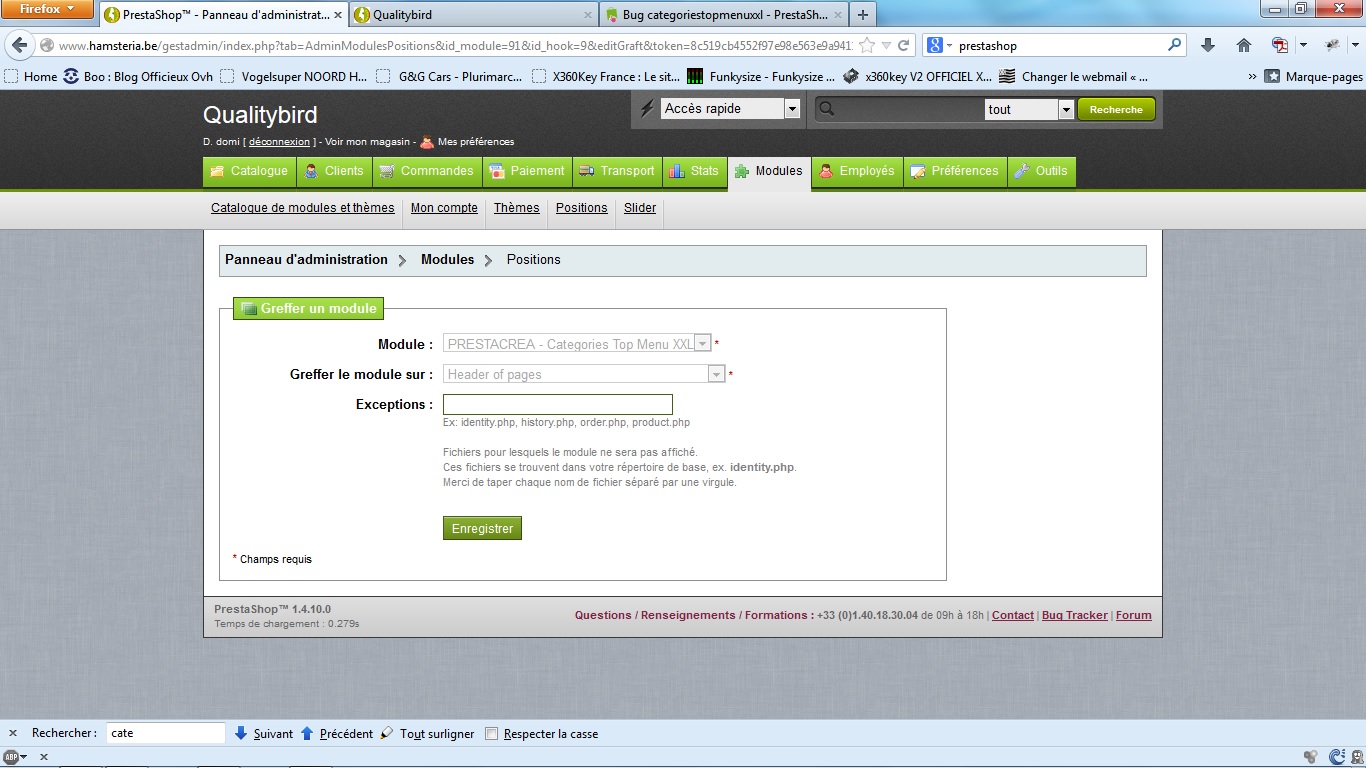Screen dimensions: 1366x768
Task: Open the Accès rapide dropdown
Action: pyautogui.click(x=730, y=109)
